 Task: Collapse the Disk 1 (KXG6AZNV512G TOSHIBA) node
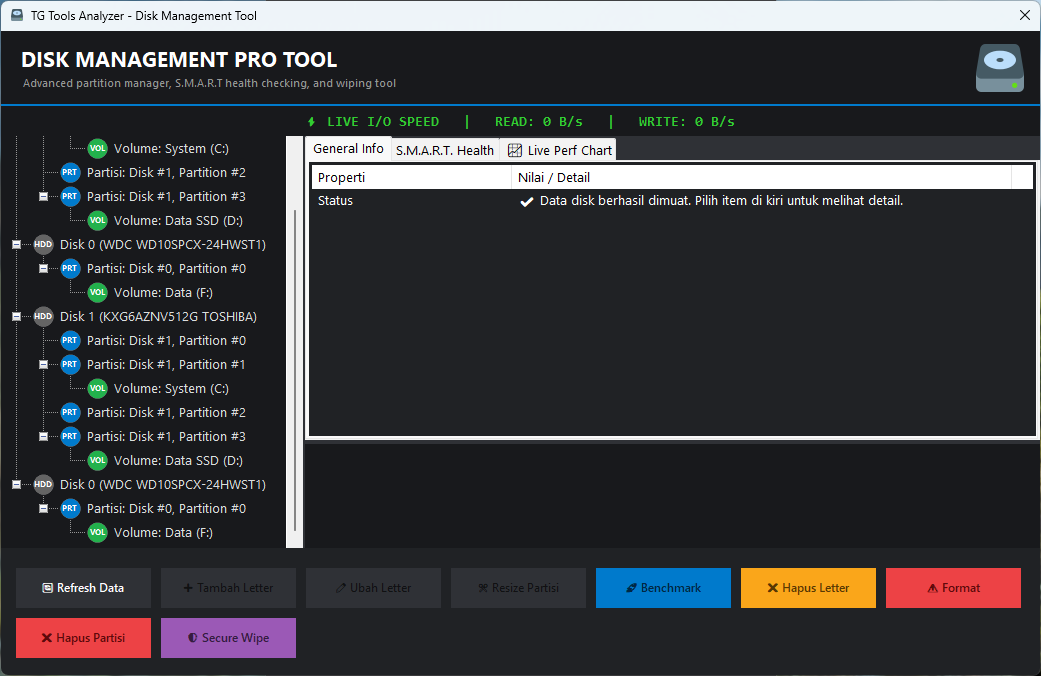(17, 317)
